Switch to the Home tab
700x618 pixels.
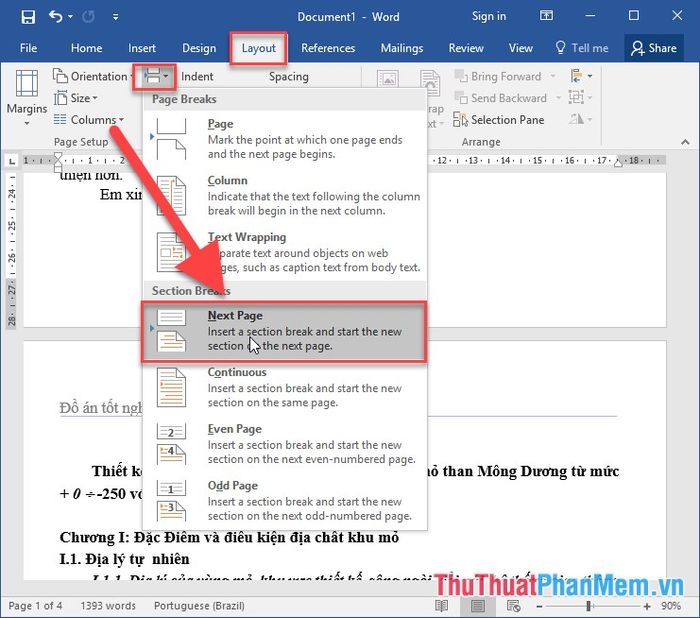[86, 48]
